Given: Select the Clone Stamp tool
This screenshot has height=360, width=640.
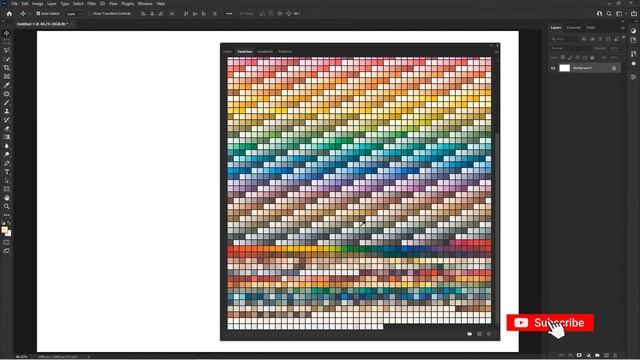Looking at the screenshot, I should (7, 111).
